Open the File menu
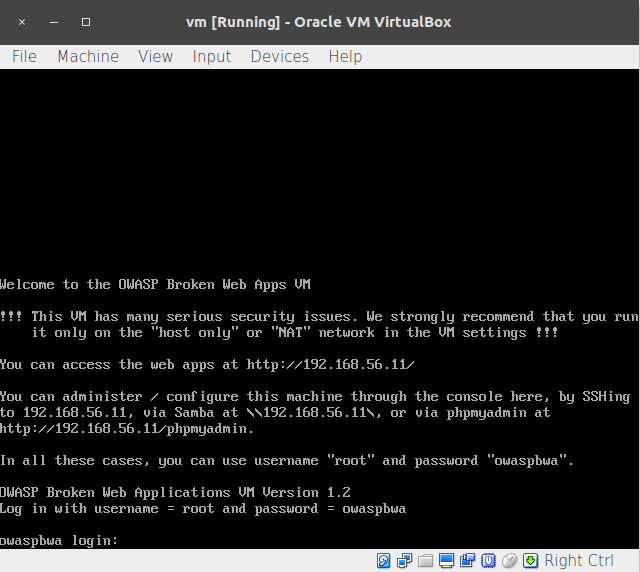 point(24,56)
